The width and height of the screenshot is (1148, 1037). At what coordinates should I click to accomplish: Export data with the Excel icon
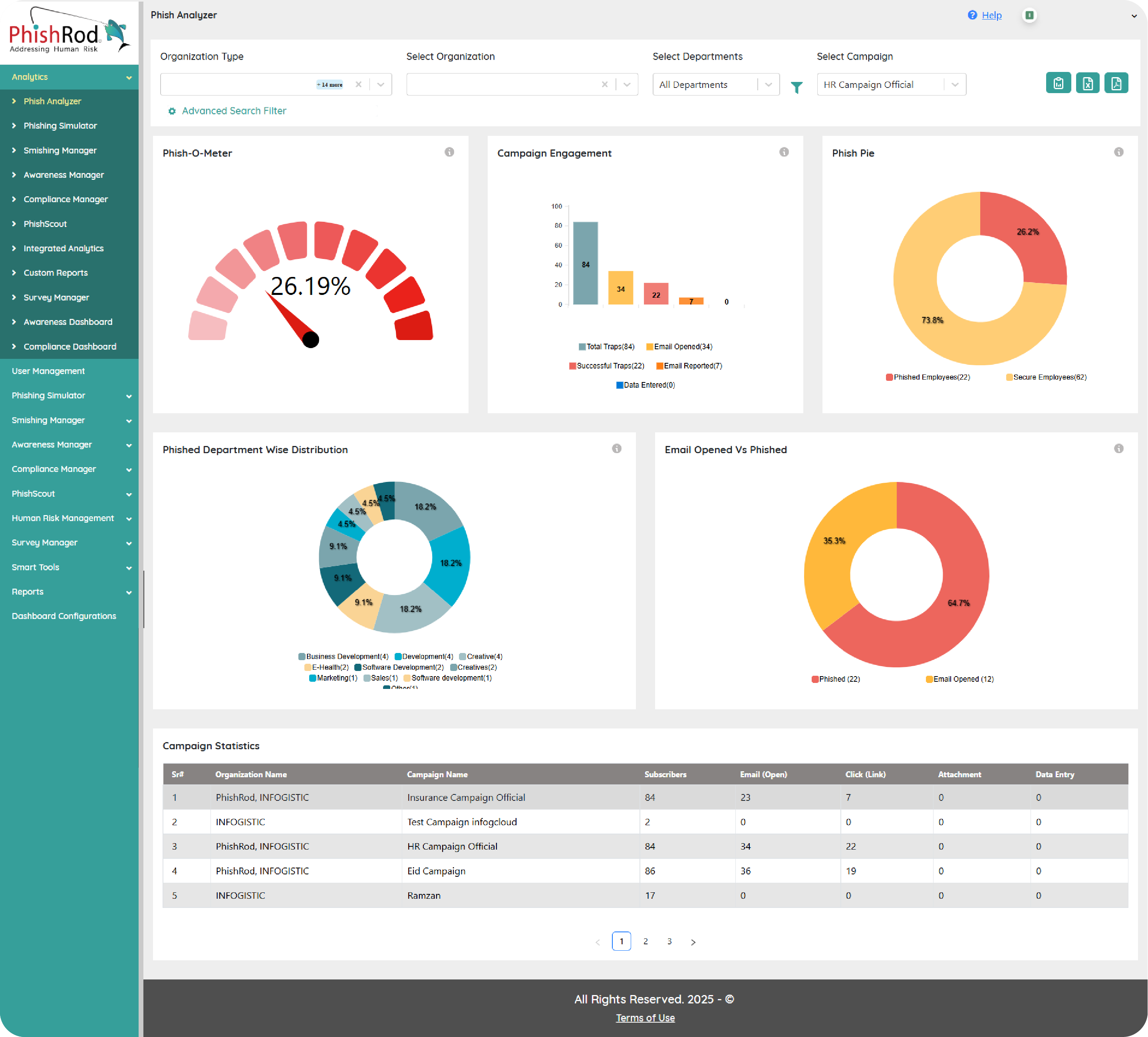click(1087, 83)
